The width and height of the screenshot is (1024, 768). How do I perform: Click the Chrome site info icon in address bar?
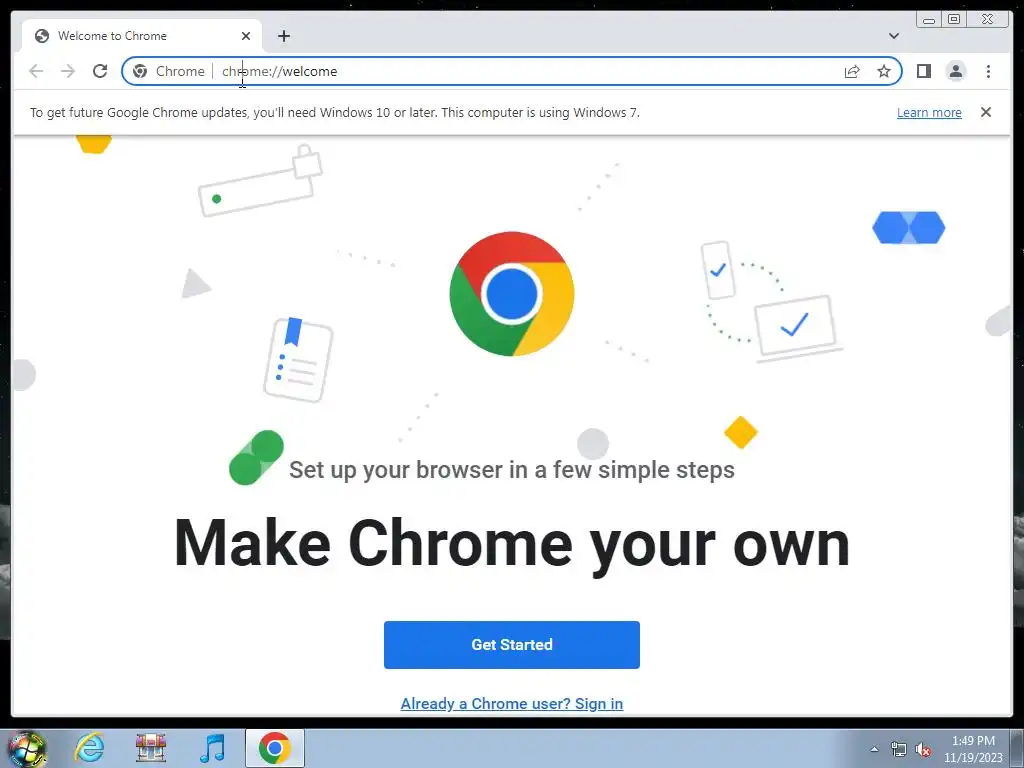[x=140, y=71]
